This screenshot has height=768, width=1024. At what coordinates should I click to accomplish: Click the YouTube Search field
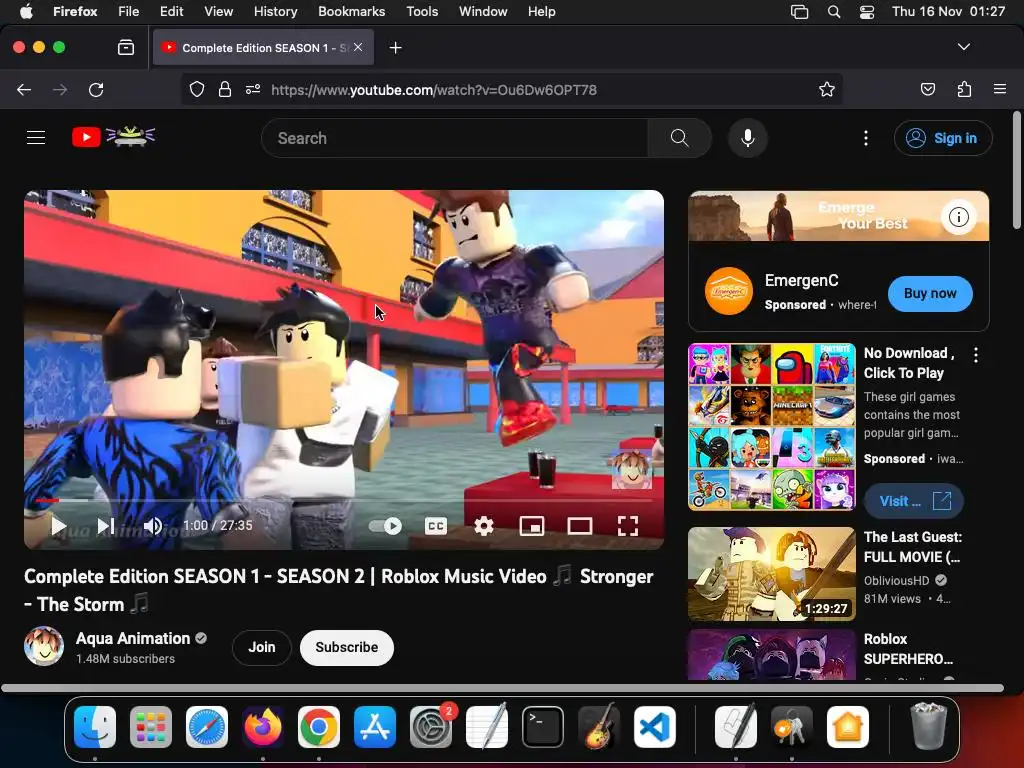455,138
